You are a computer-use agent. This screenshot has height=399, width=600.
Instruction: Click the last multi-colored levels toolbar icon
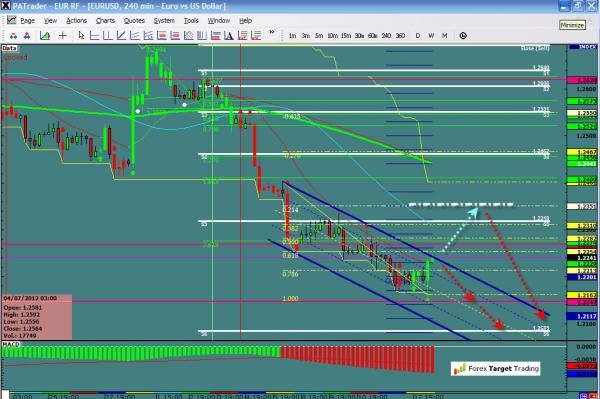(256, 36)
